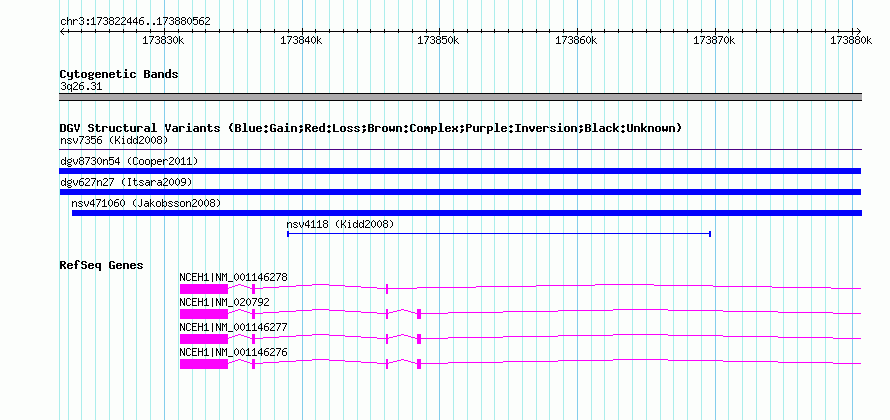Select the thin purple nsv7356 inversion line
Viewport: 890px width, 420px height.
460,150
